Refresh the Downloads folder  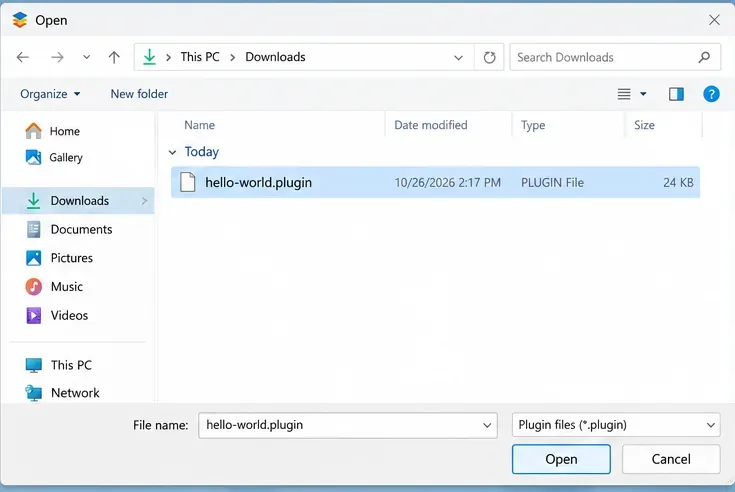click(489, 57)
